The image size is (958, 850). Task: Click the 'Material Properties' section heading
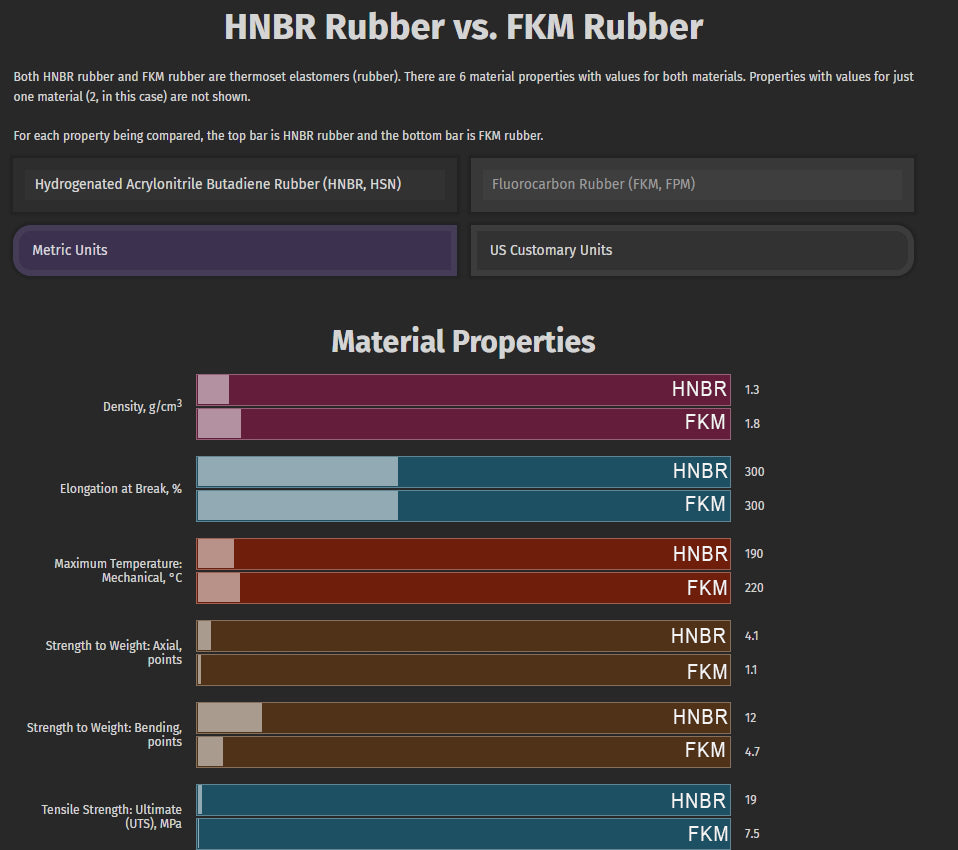(x=463, y=342)
